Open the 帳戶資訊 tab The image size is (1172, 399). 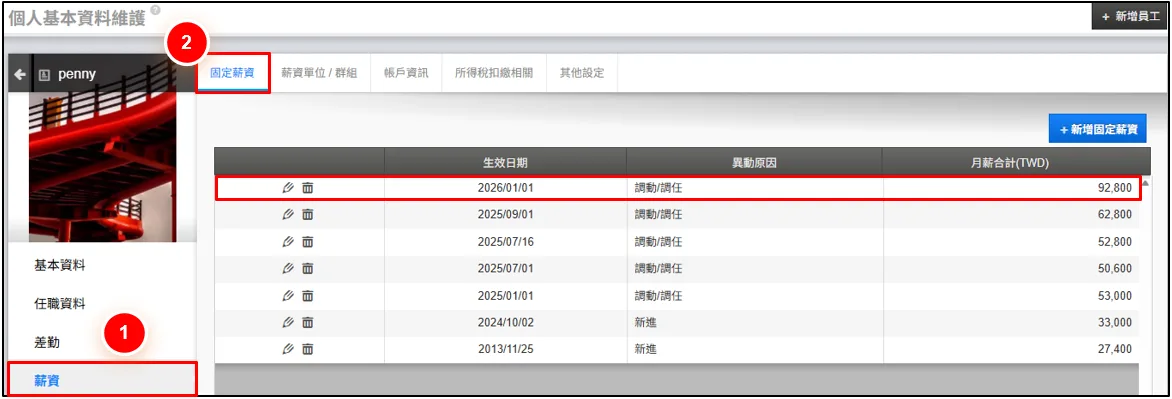[x=406, y=73]
